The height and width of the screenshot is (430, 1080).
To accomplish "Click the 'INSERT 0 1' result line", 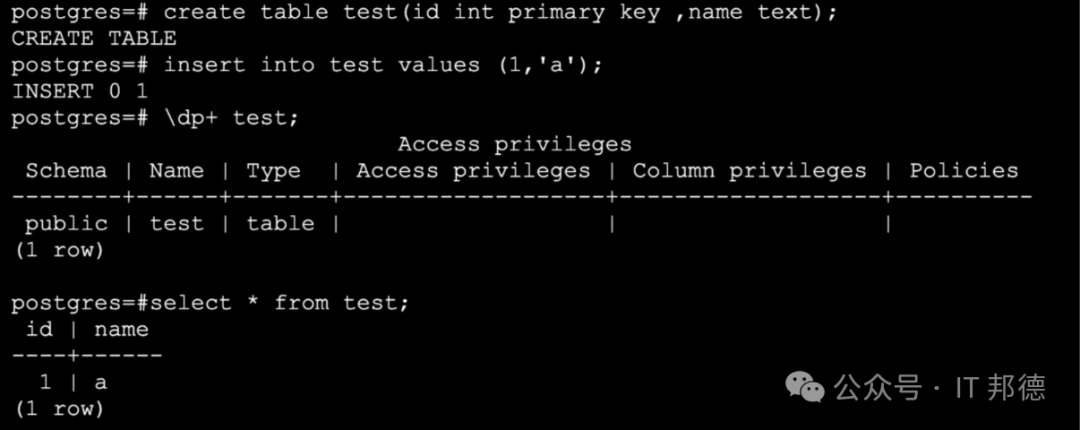I will (80, 92).
